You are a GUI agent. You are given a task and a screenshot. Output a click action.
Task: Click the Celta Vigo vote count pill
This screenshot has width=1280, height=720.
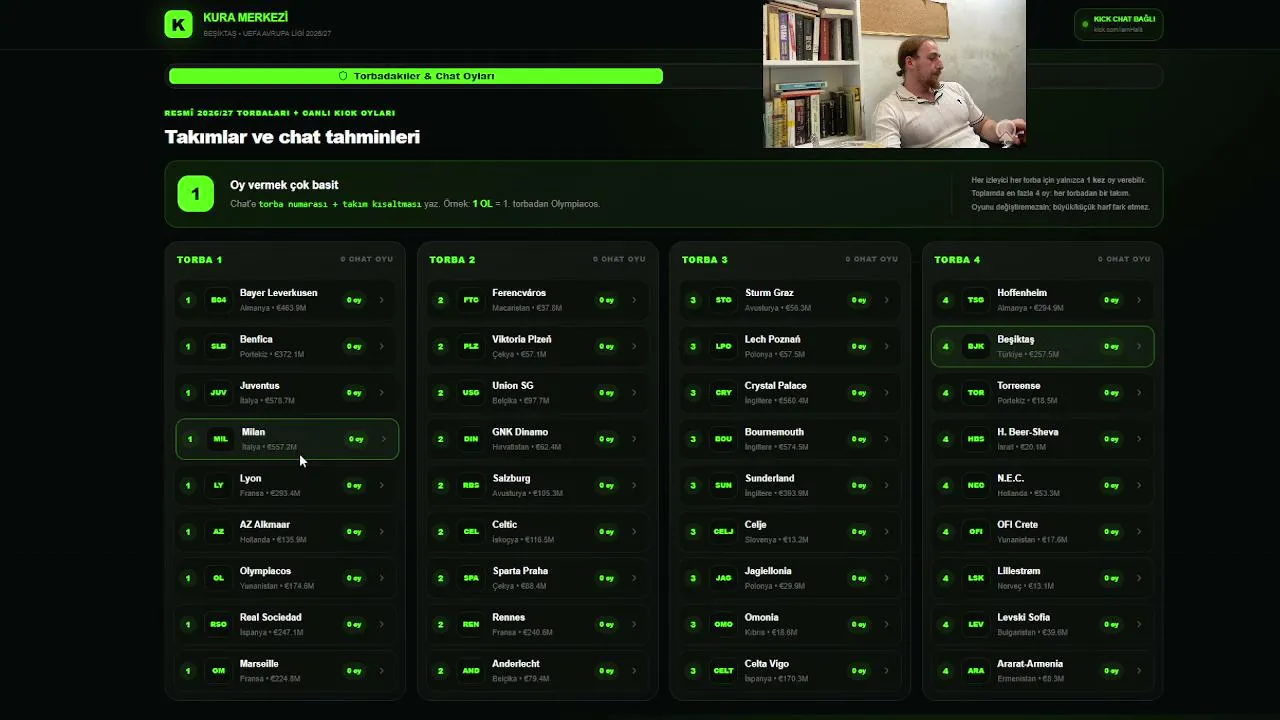pos(859,671)
